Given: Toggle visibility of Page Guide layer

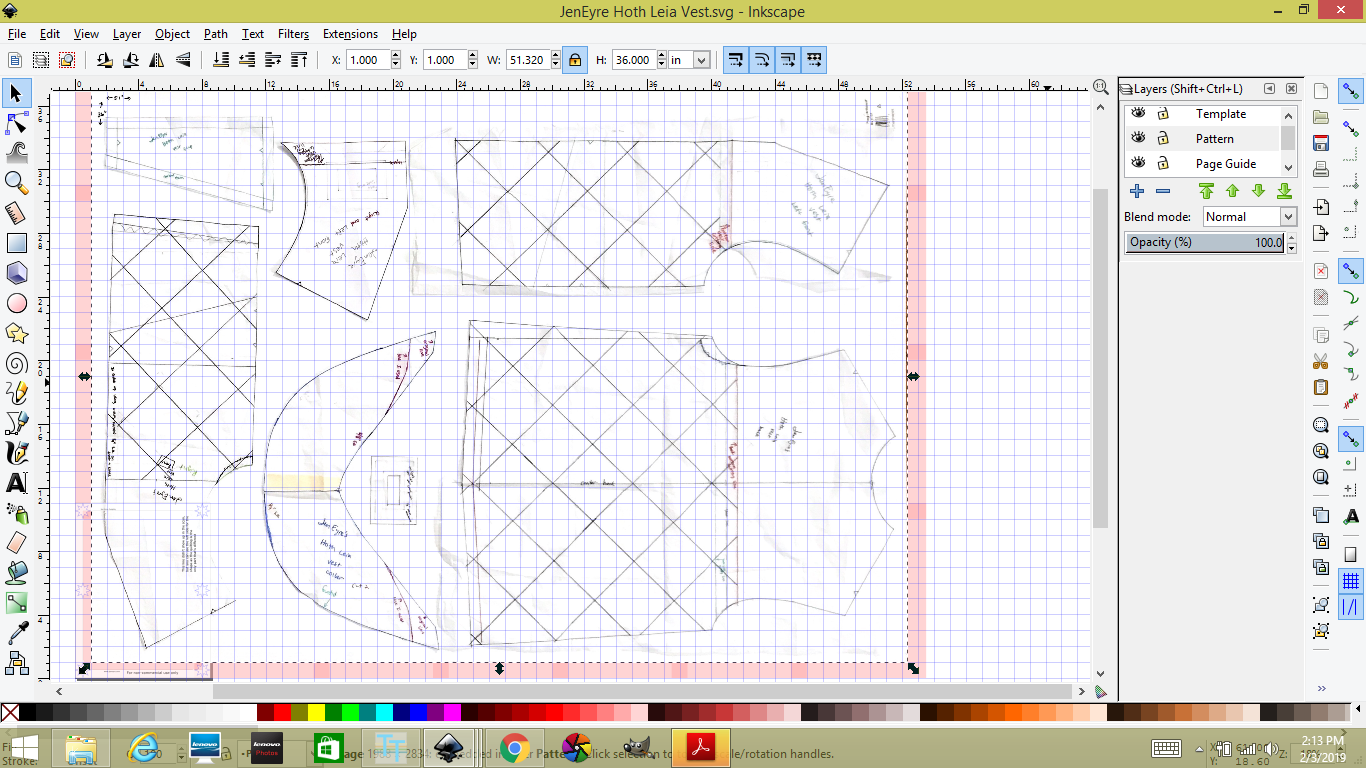Looking at the screenshot, I should point(1138,163).
